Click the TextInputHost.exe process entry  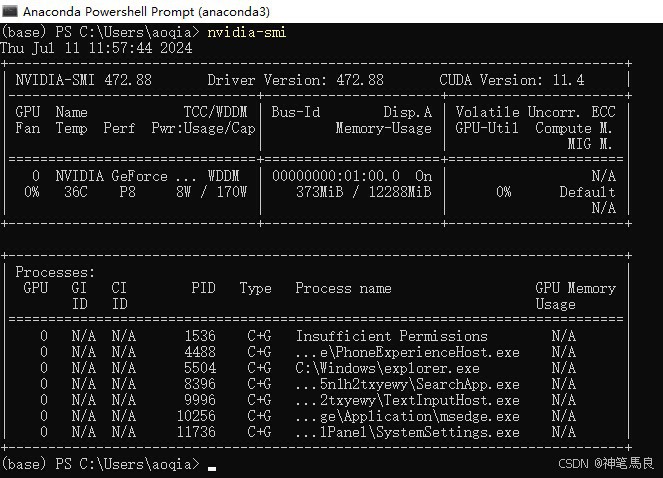(x=408, y=400)
